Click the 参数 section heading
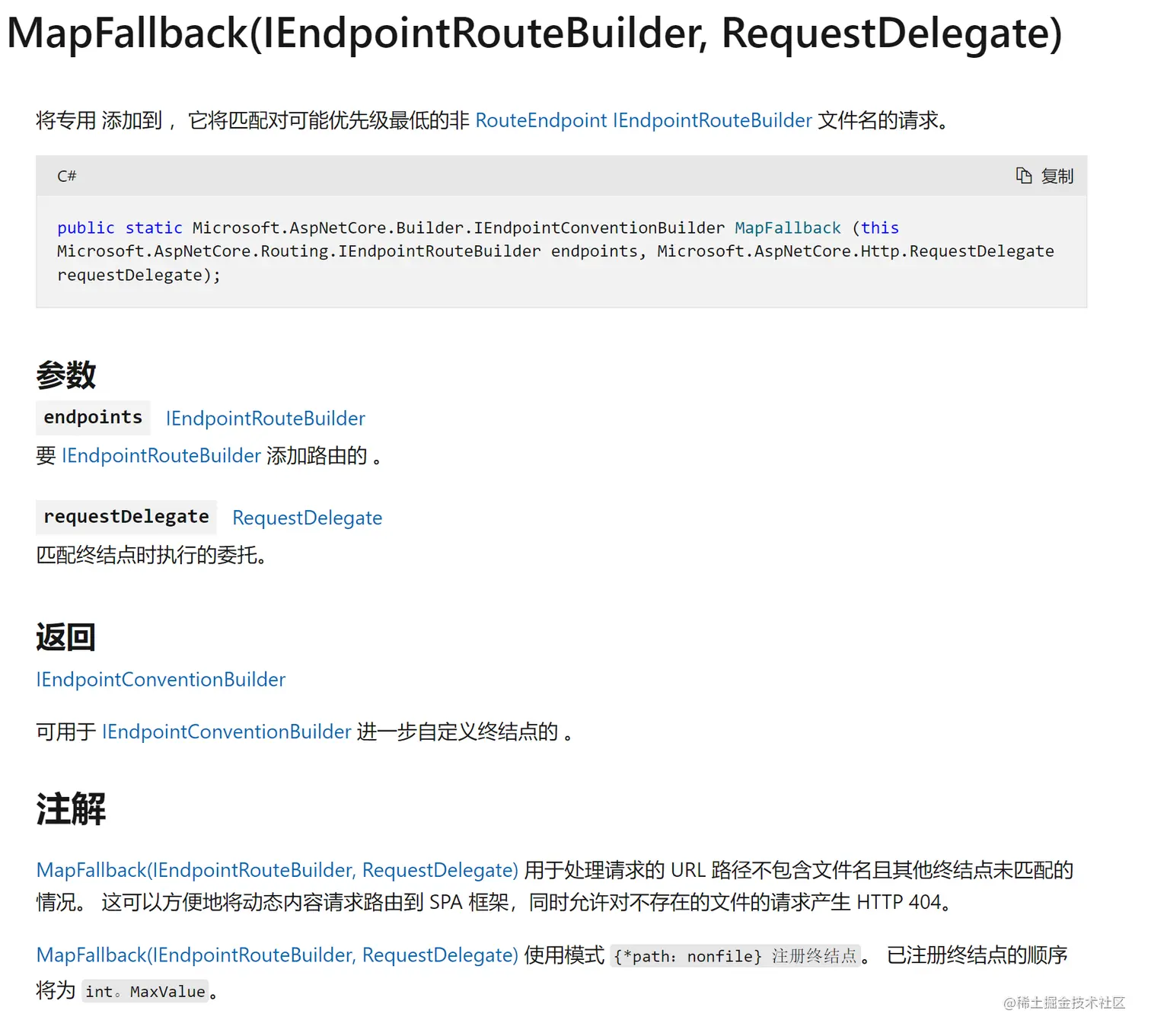Image resolution: width=1151 pixels, height=1036 pixels. [66, 375]
